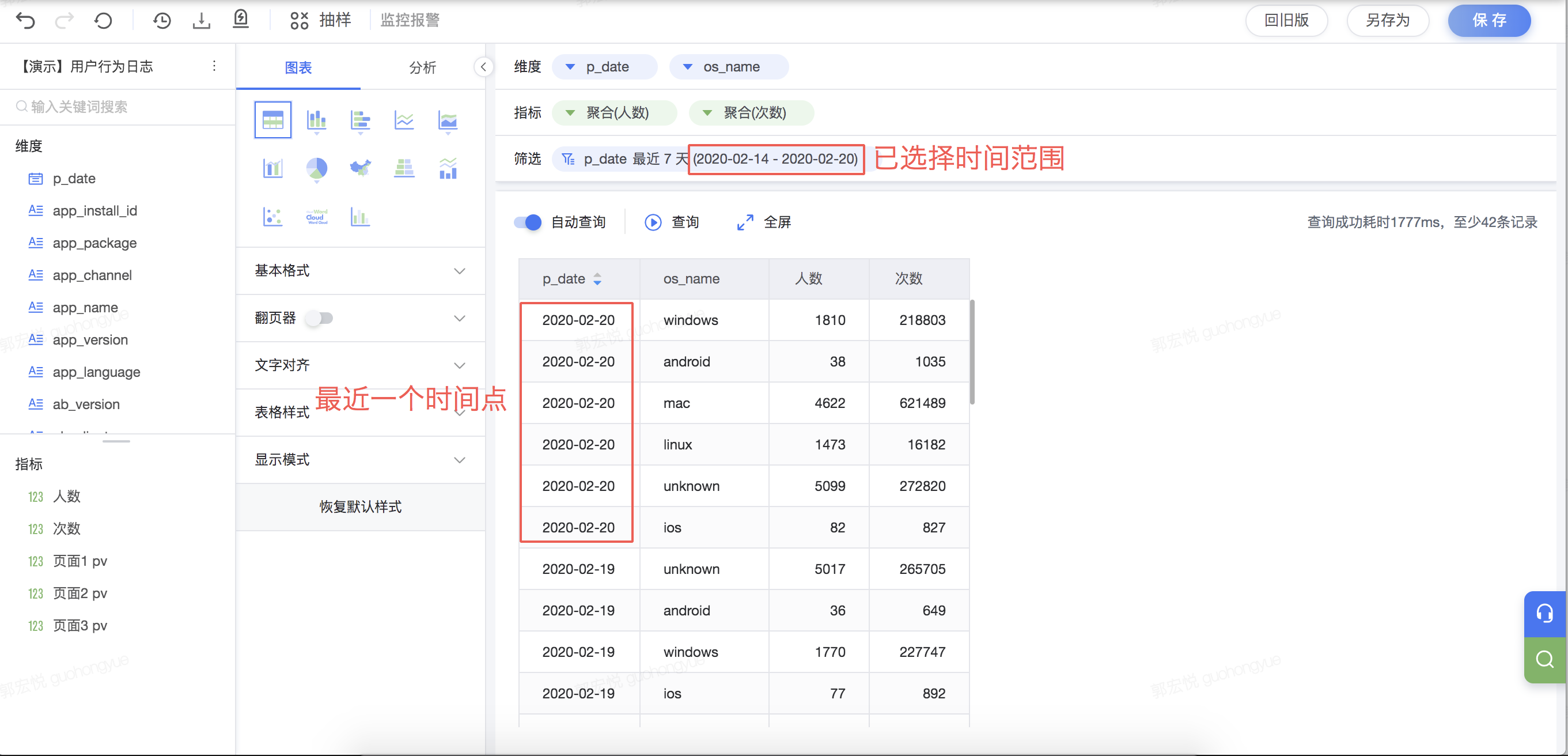1568x756 pixels.
Task: Click the keyword search input field
Action: pyautogui.click(x=118, y=107)
